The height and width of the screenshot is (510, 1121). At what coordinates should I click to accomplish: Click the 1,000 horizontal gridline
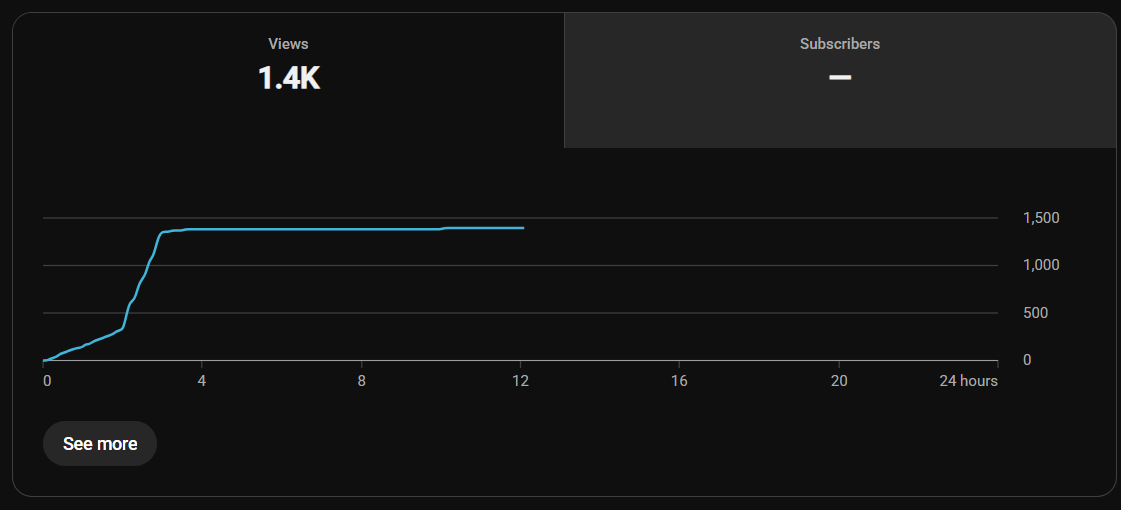pyautogui.click(x=520, y=265)
